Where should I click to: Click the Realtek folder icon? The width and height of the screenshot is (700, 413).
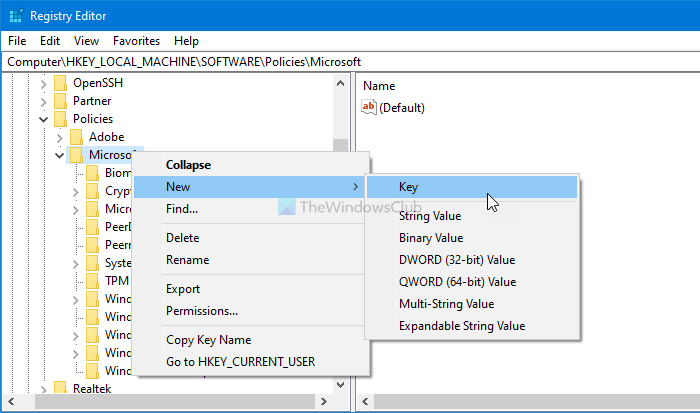(x=60, y=388)
